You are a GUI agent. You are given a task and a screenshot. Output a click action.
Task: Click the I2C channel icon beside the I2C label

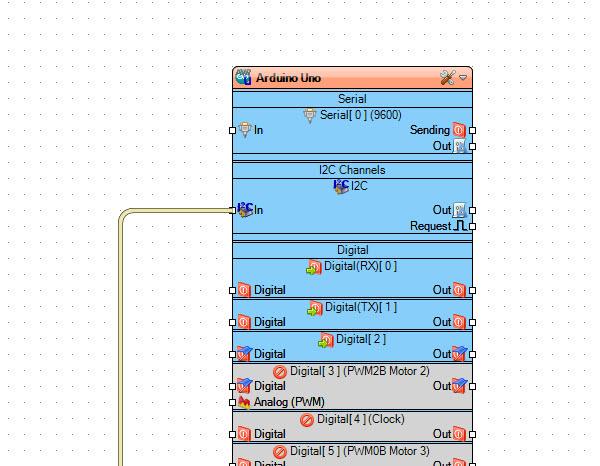coord(341,186)
